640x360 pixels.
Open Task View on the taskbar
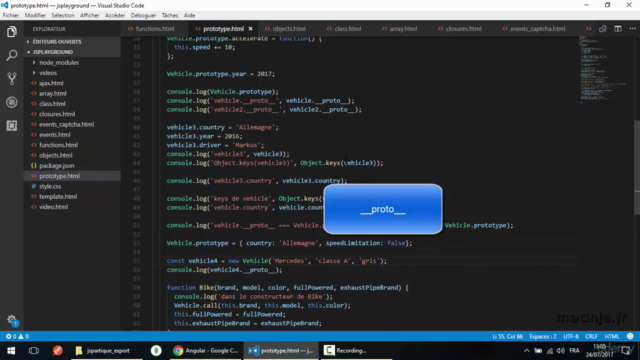tap(33, 351)
